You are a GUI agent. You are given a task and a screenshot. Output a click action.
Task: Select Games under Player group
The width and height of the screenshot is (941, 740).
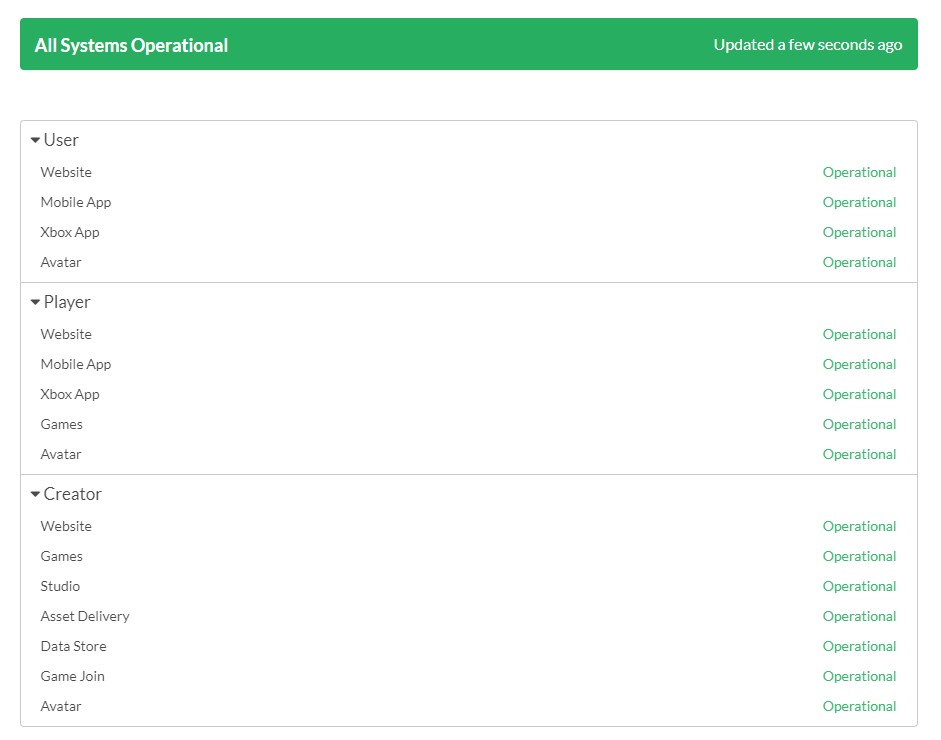[61, 424]
